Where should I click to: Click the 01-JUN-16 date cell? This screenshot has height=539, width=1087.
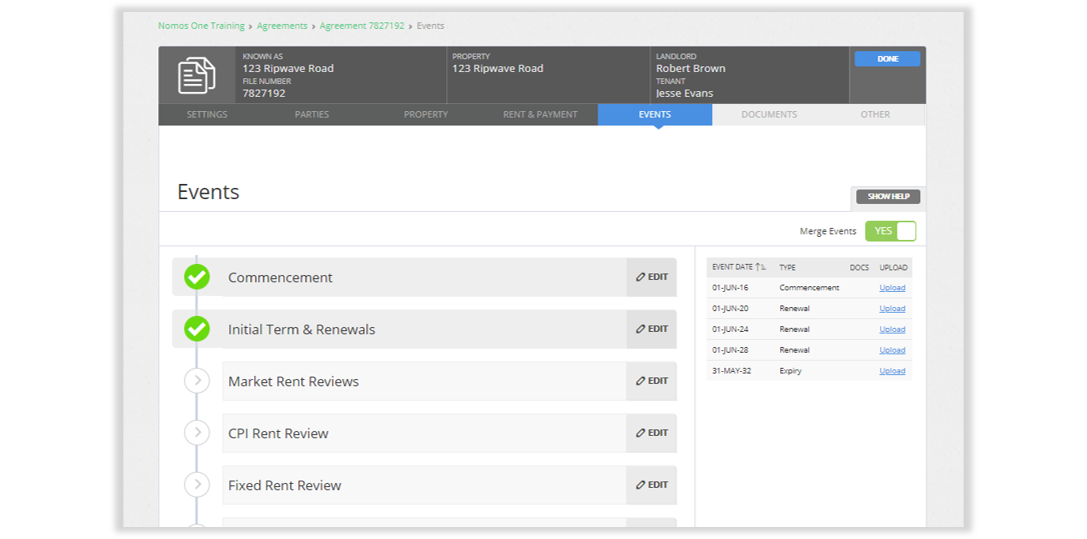coord(730,288)
